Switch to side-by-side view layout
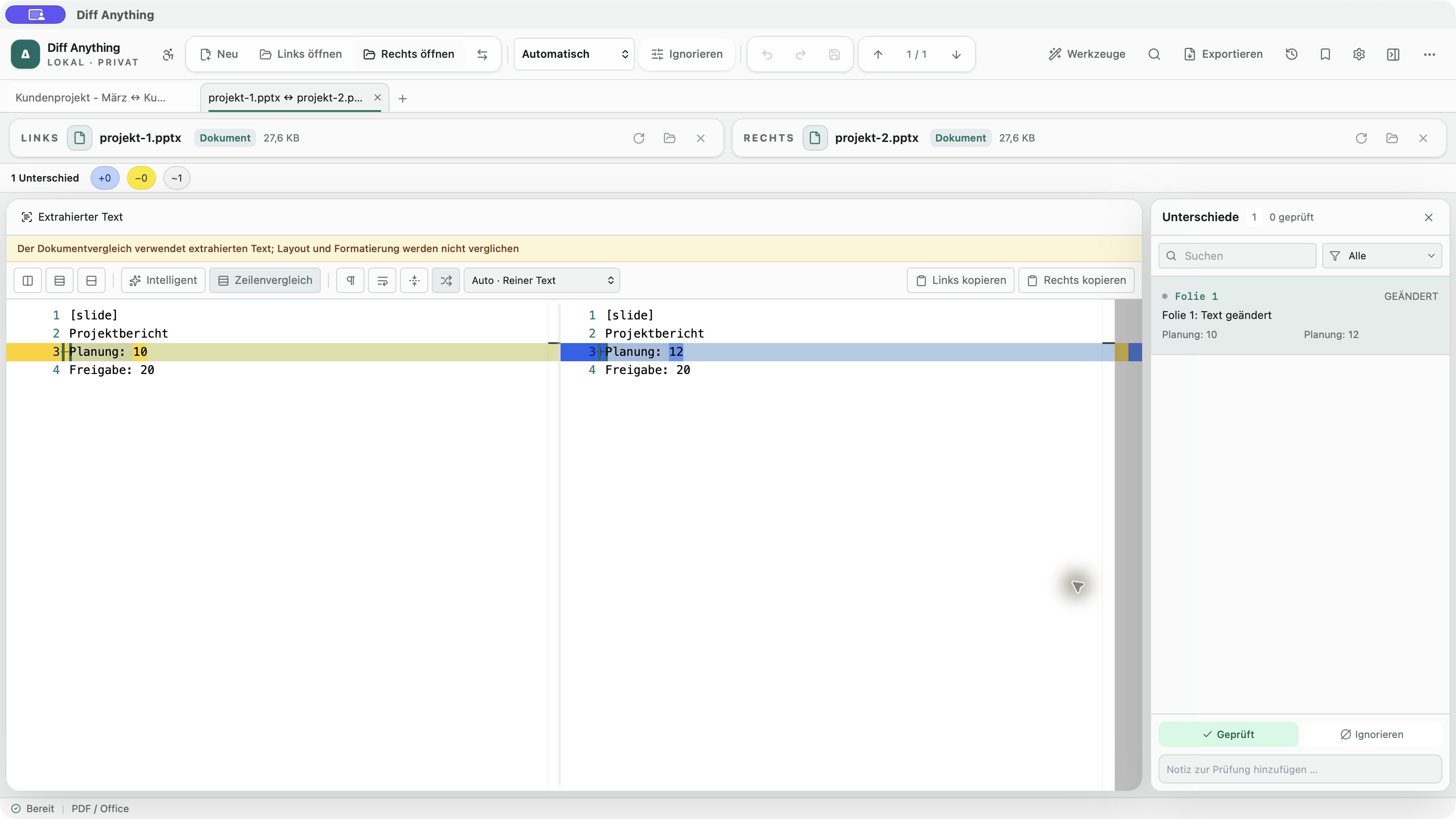The height and width of the screenshot is (819, 1456). [x=28, y=280]
